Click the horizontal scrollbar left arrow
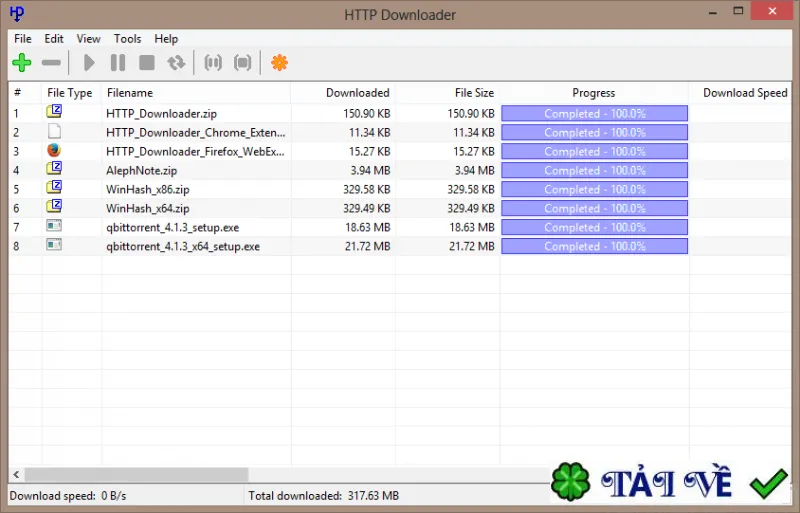 coord(16,475)
